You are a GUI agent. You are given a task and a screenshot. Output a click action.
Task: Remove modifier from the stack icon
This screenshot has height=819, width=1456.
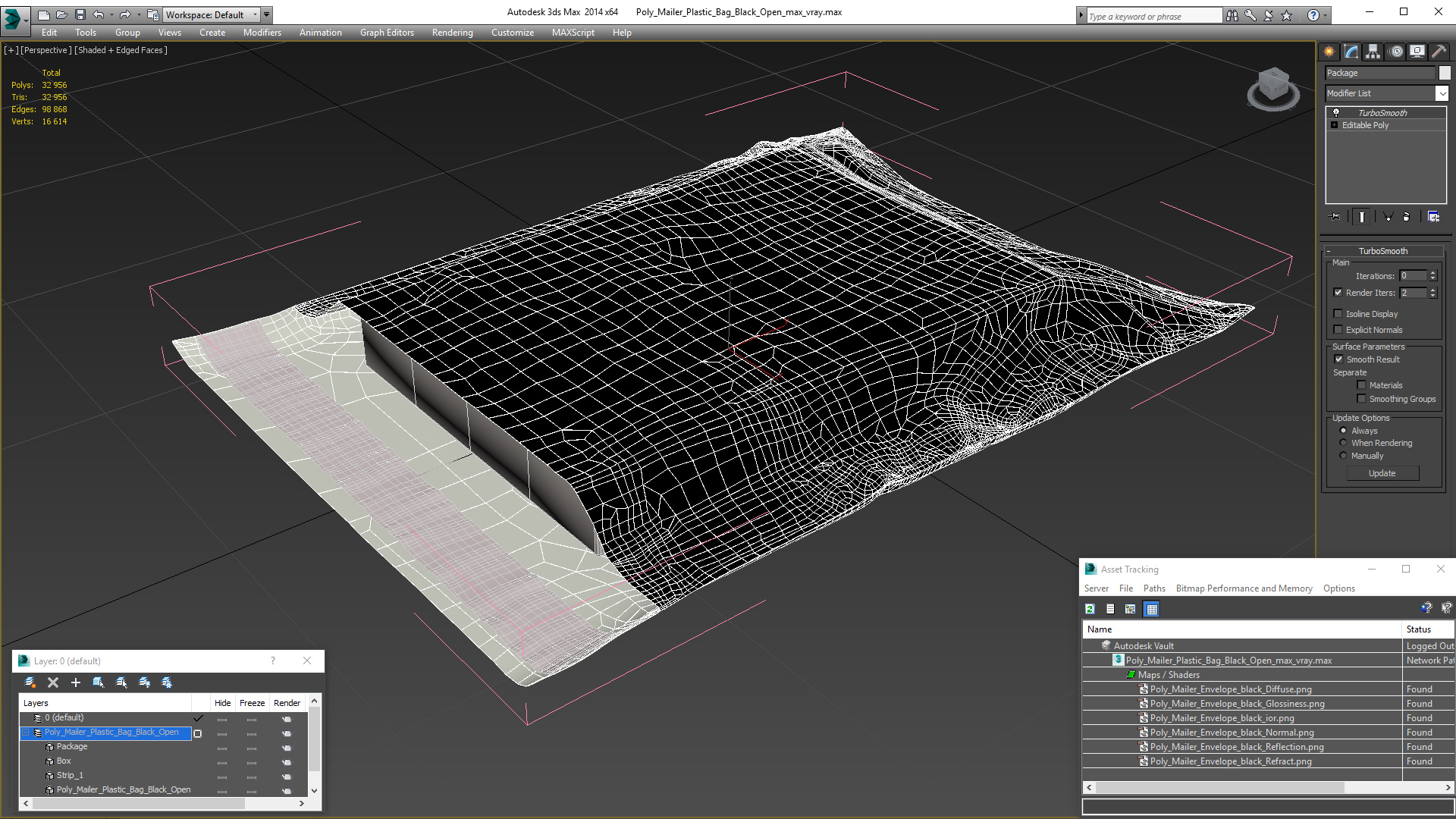coord(1407,217)
